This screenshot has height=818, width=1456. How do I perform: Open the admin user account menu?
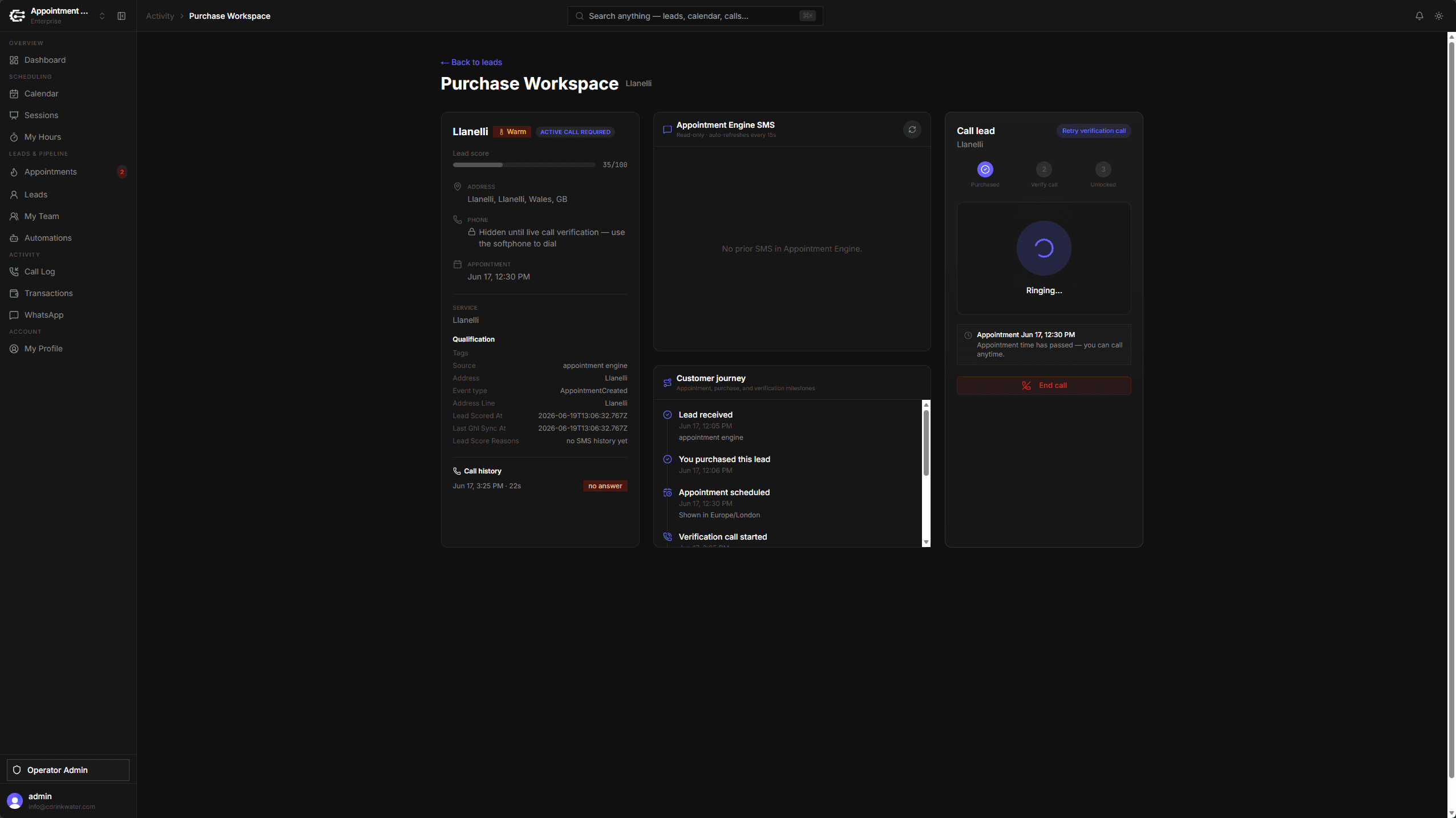point(68,801)
